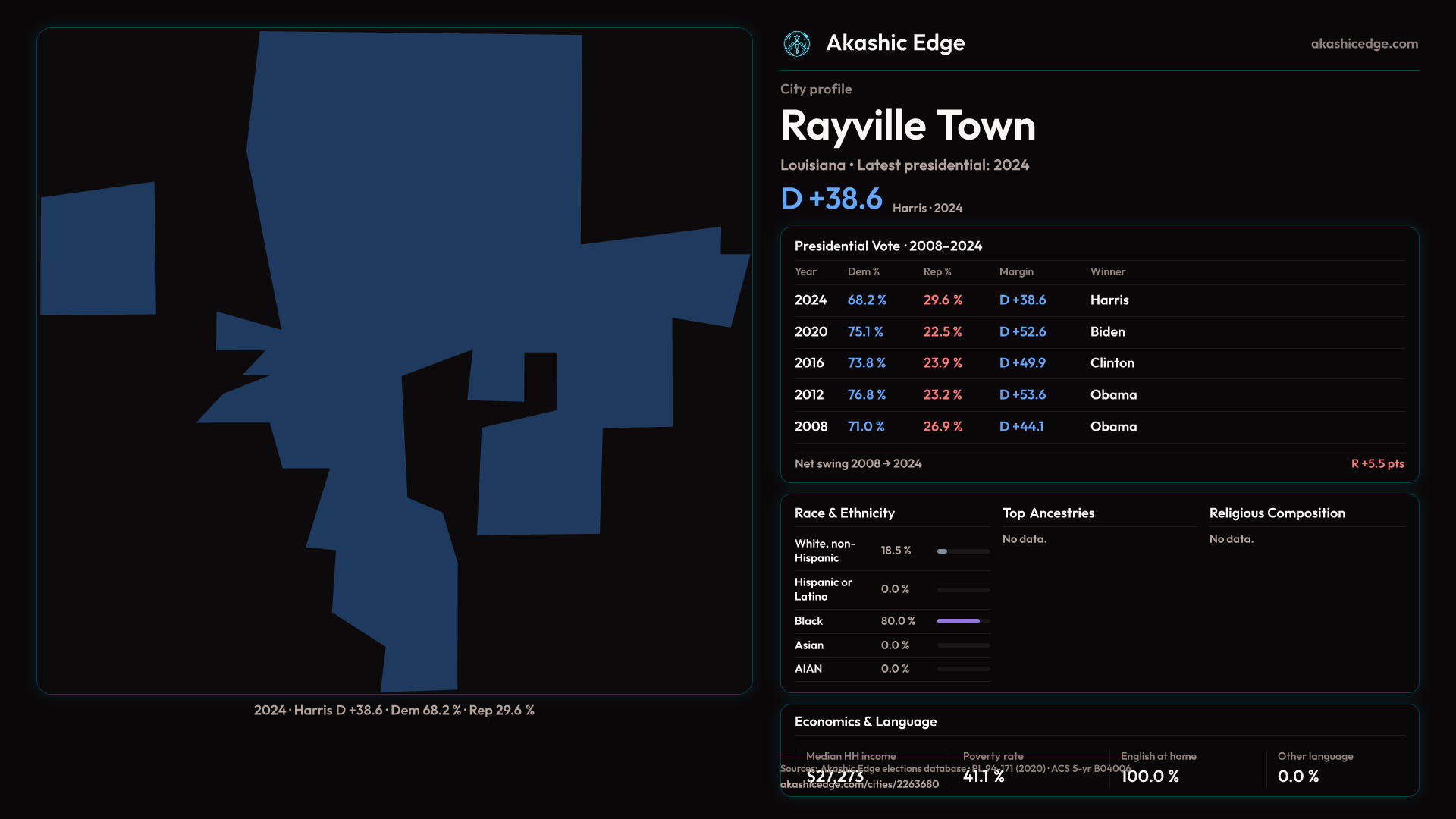Select the 2024 Harris result row
This screenshot has width=1456, height=819.
[x=1098, y=300]
